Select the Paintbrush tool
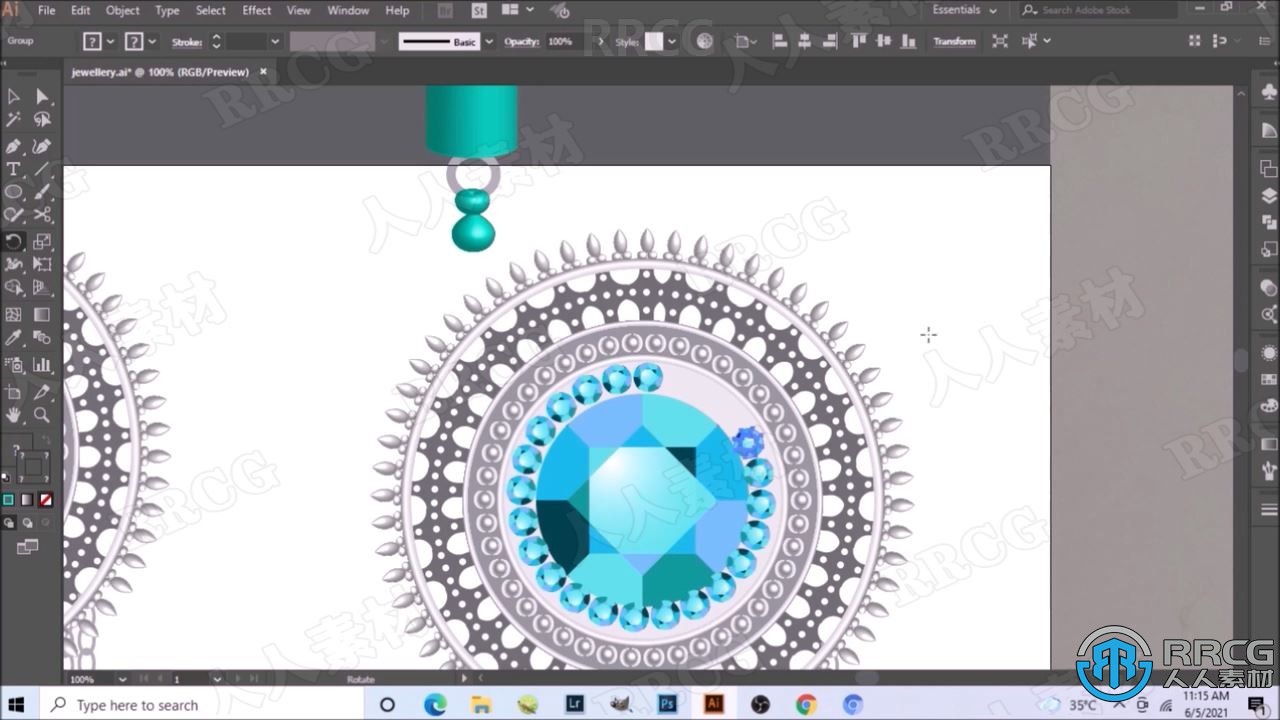Image resolution: width=1280 pixels, height=720 pixels. 42,192
